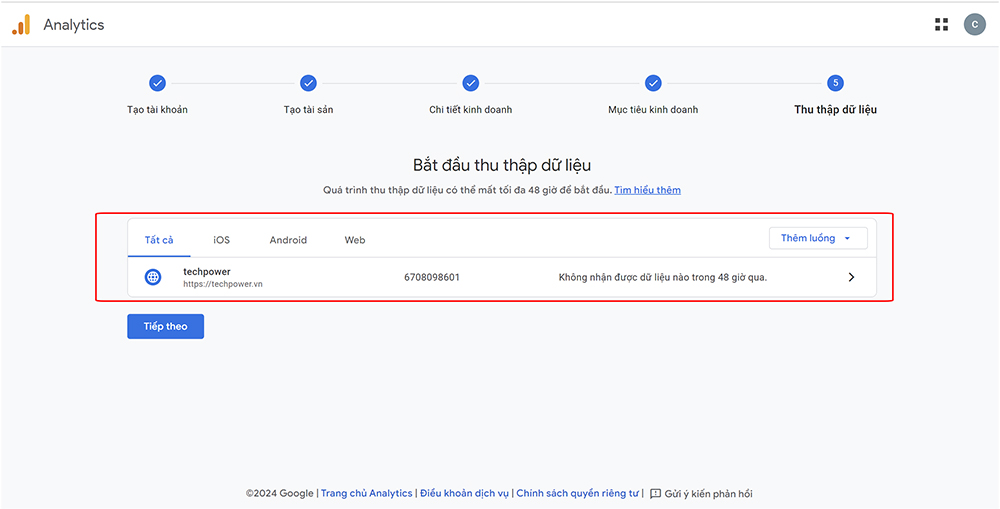The width and height of the screenshot is (1000, 509).
Task: Open Trang chủ Analytics footer link
Action: [366, 494]
